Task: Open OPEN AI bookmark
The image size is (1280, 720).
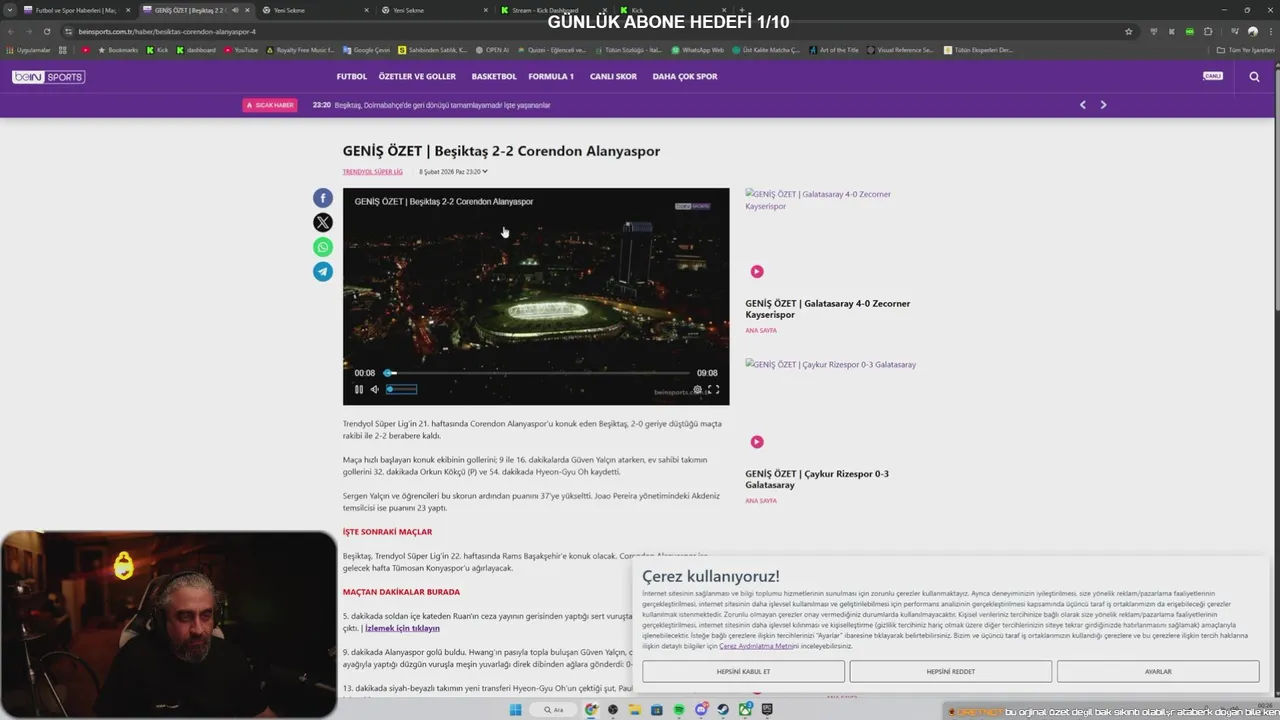Action: [492, 50]
